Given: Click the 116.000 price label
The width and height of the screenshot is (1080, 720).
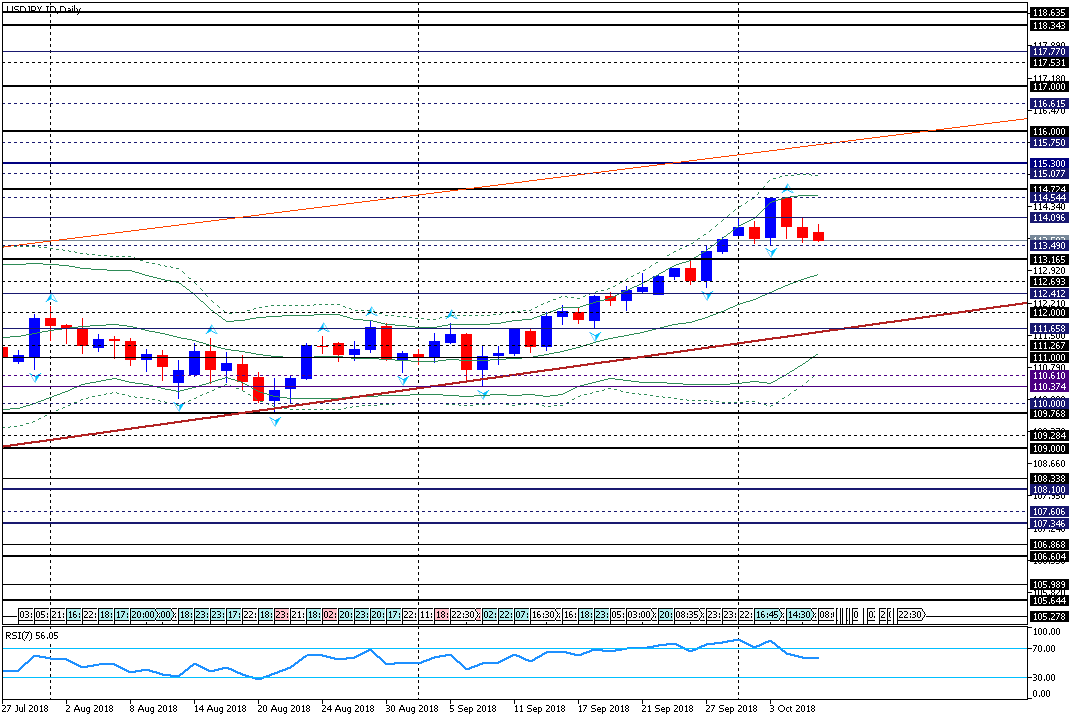Looking at the screenshot, I should point(1049,132).
